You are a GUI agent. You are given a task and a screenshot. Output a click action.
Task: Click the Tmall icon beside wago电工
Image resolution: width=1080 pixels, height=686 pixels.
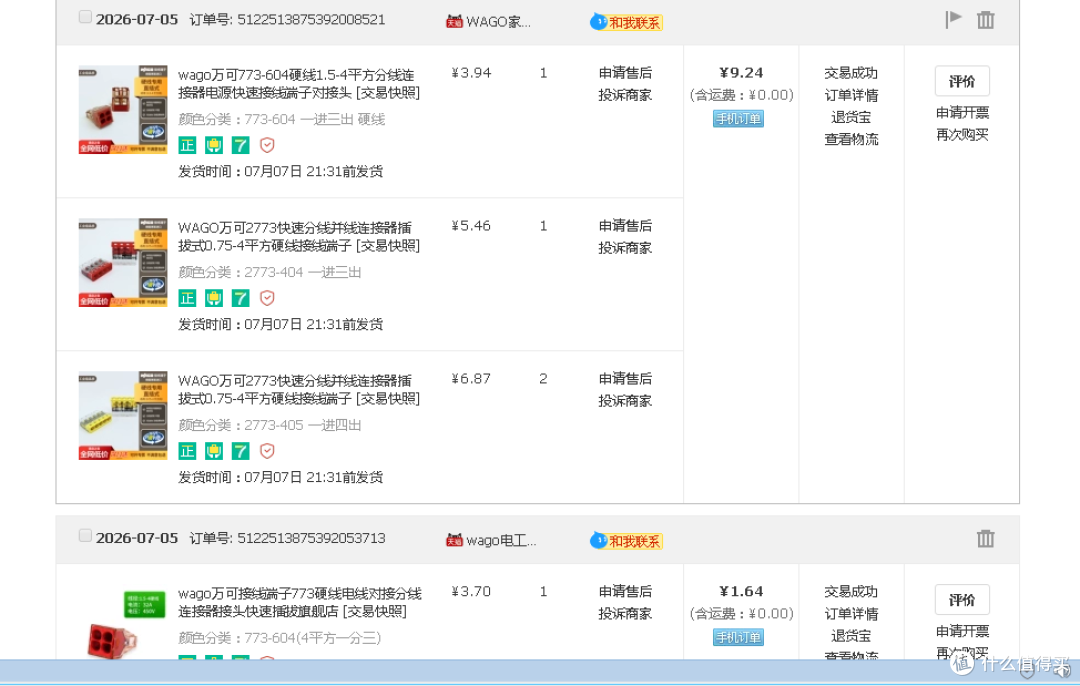(x=454, y=541)
